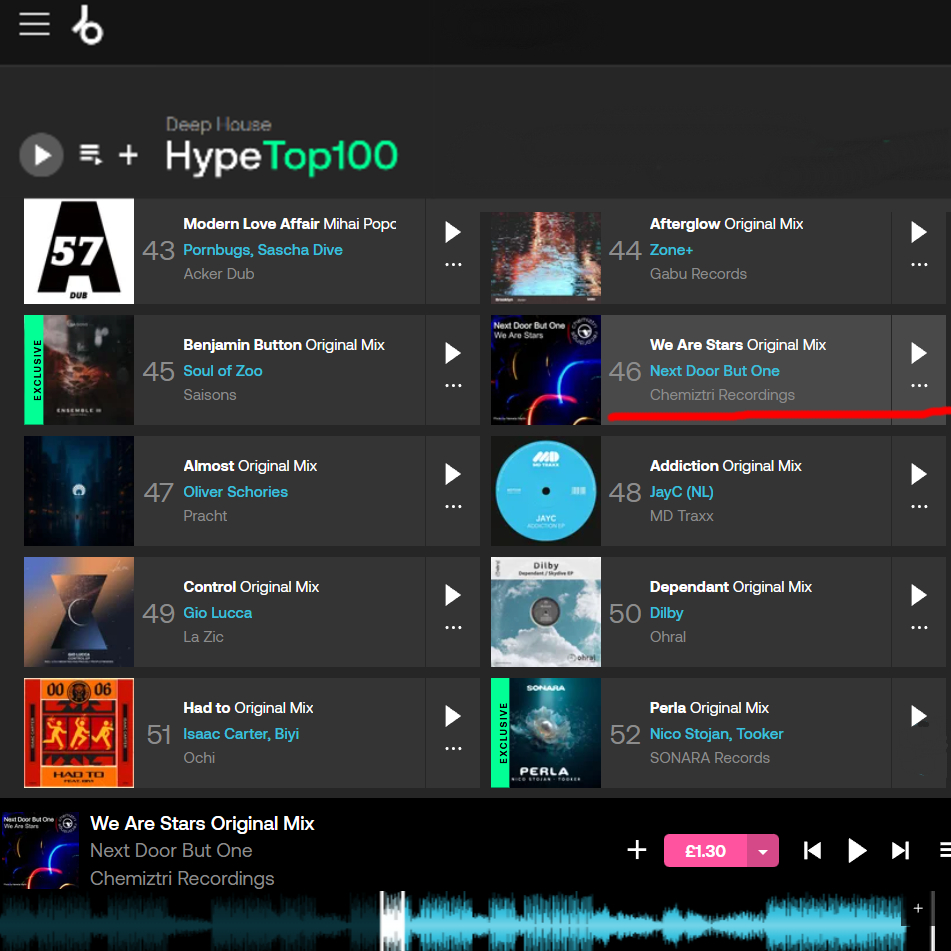Viewport: 951px width, 951px height.
Task: Add current player track to playlist
Action: [636, 850]
